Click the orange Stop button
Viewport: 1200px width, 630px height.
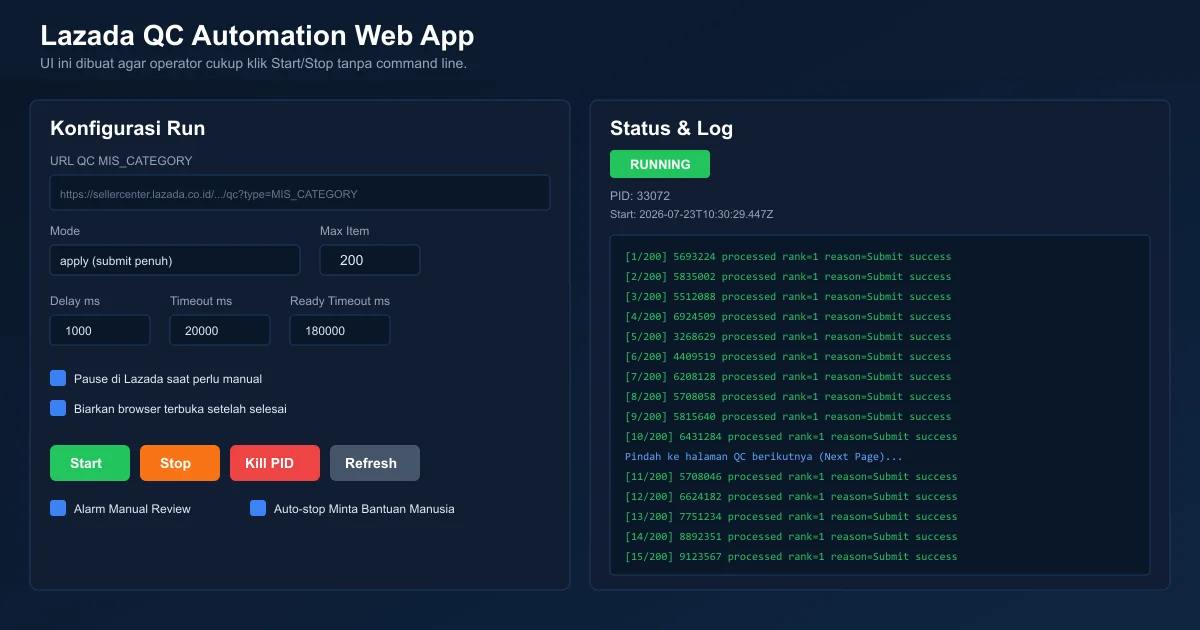pos(180,463)
